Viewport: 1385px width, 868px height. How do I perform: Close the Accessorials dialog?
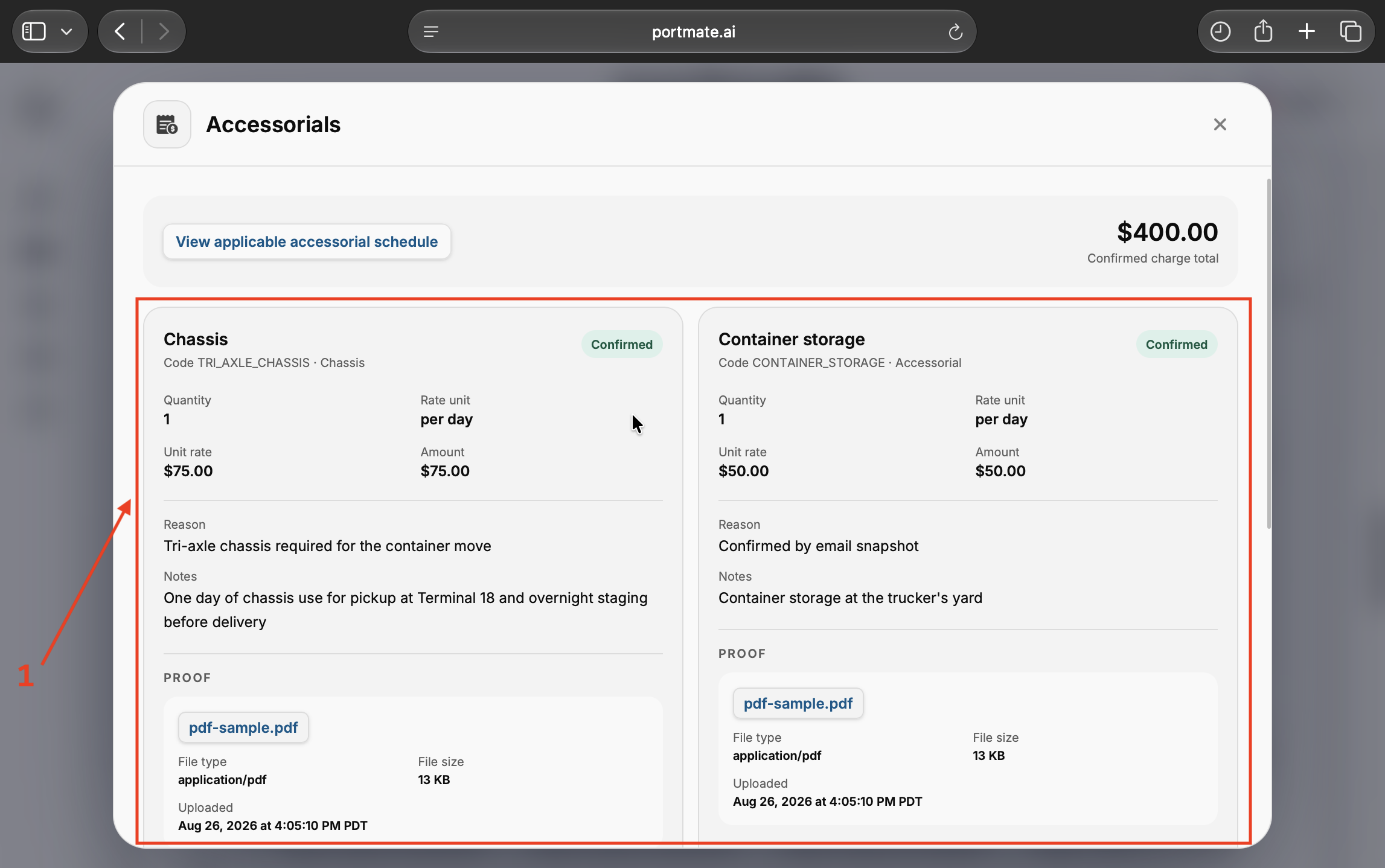click(1220, 124)
